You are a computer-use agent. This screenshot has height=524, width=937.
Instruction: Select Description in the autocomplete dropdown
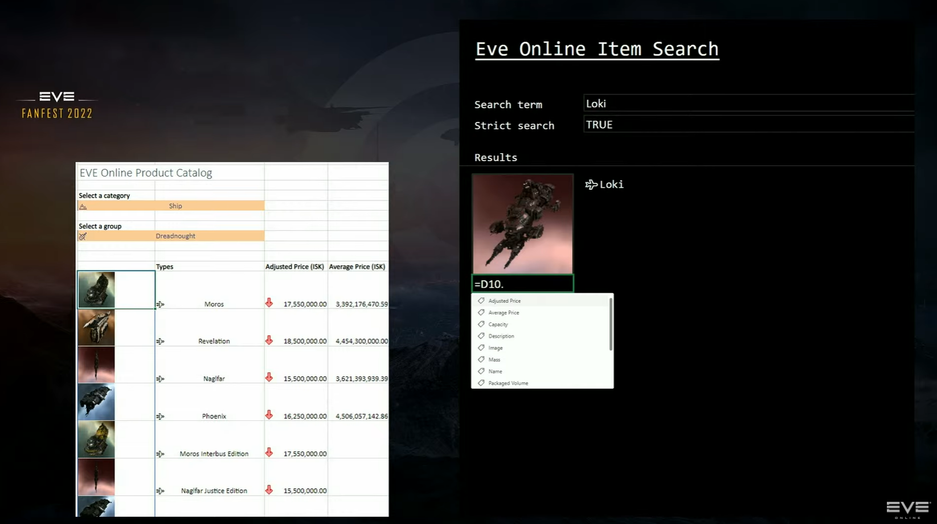[x=541, y=336]
